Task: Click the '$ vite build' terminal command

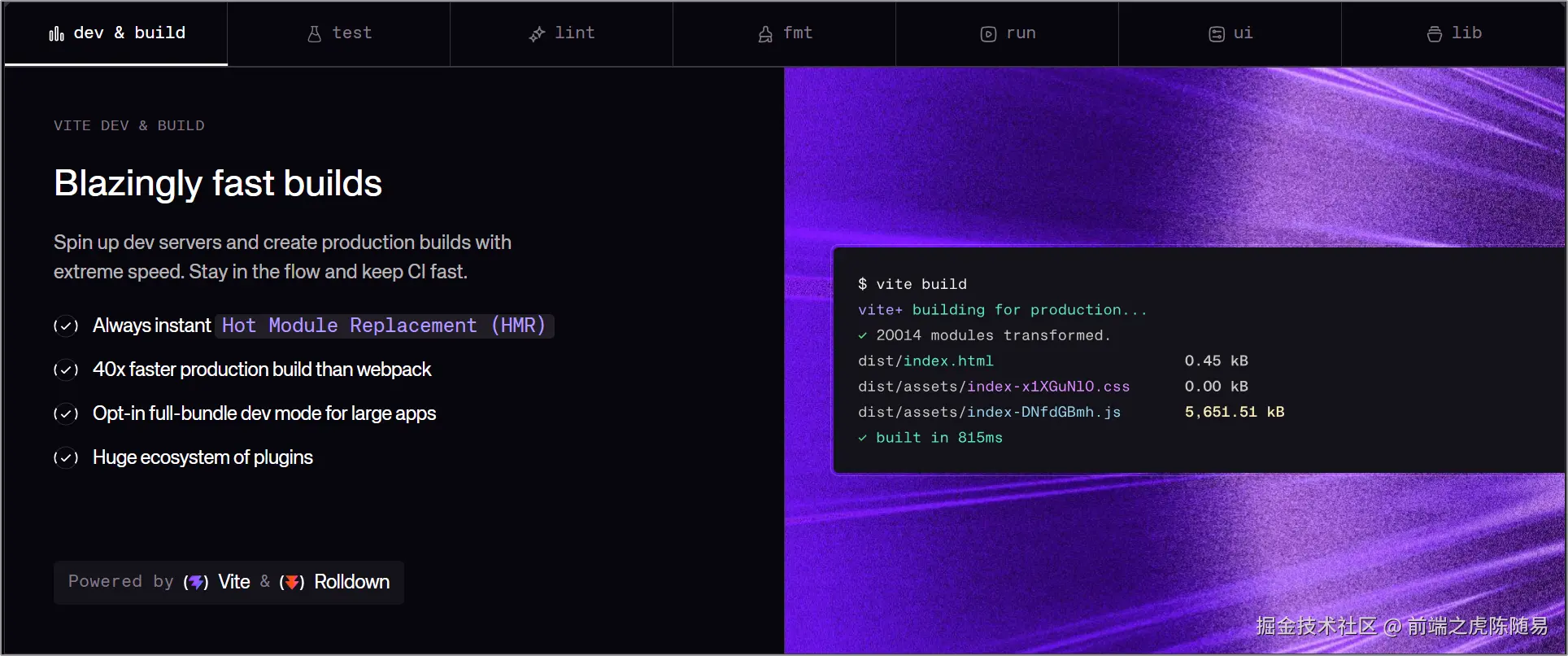Action: pyautogui.click(x=912, y=284)
